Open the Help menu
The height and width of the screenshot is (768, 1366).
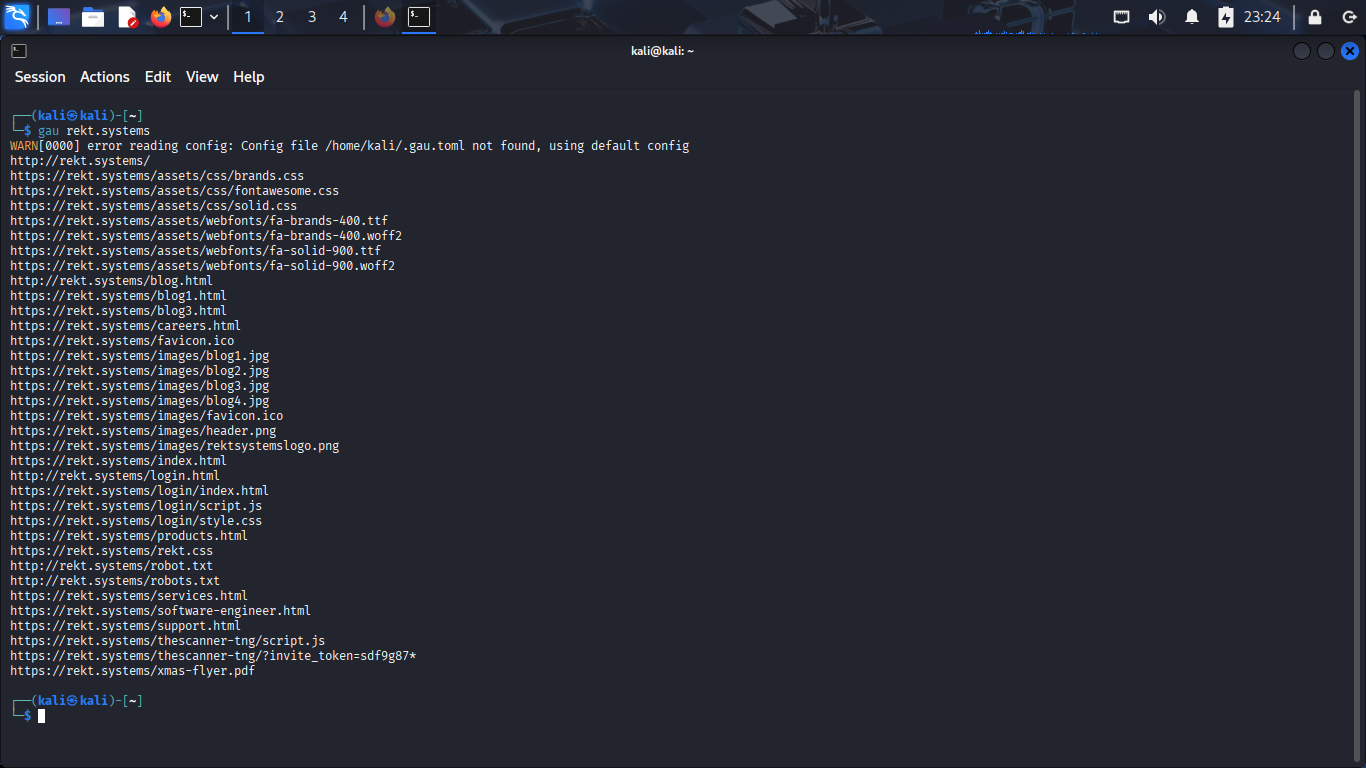(249, 77)
